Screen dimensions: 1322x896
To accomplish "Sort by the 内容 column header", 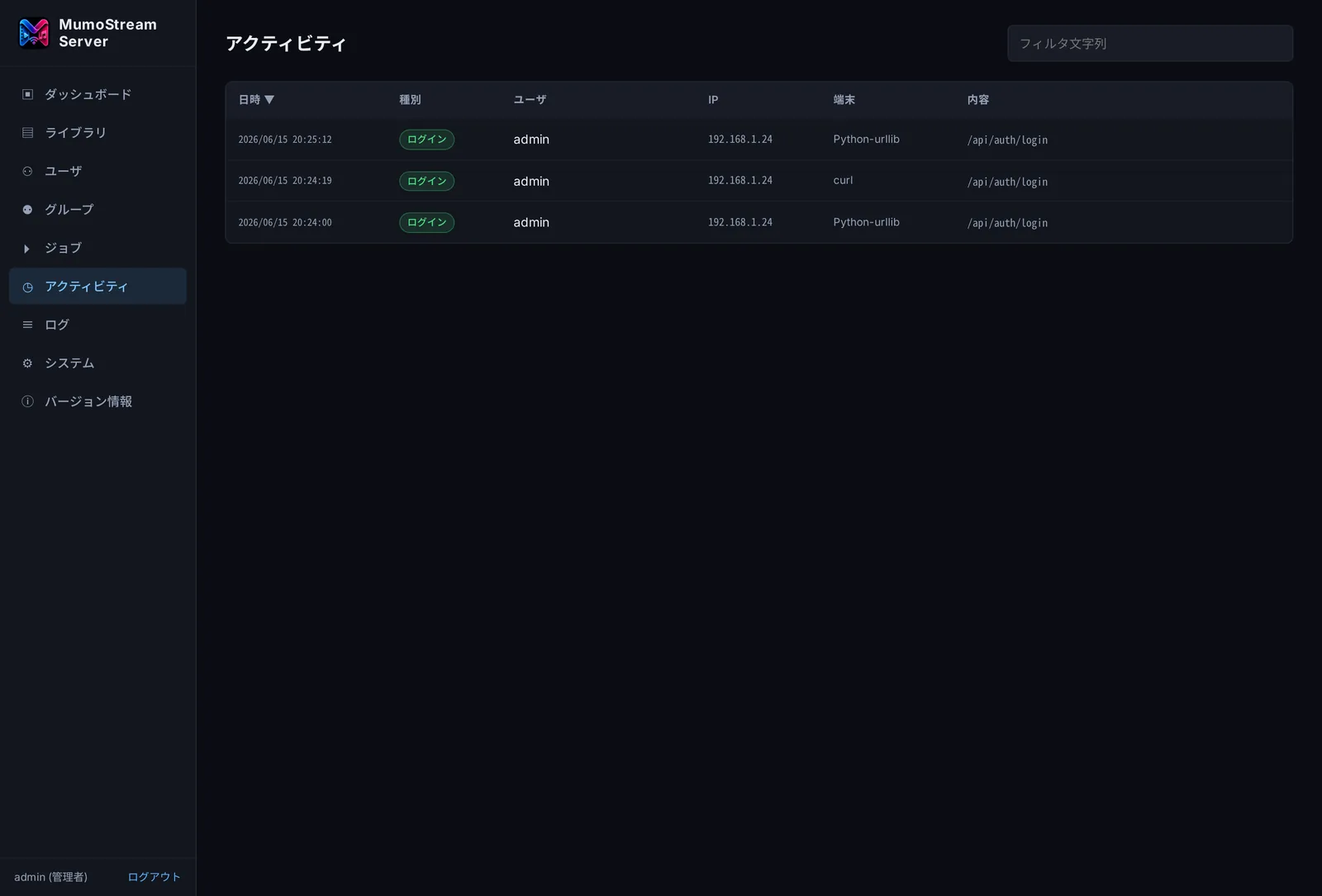I will tap(977, 100).
